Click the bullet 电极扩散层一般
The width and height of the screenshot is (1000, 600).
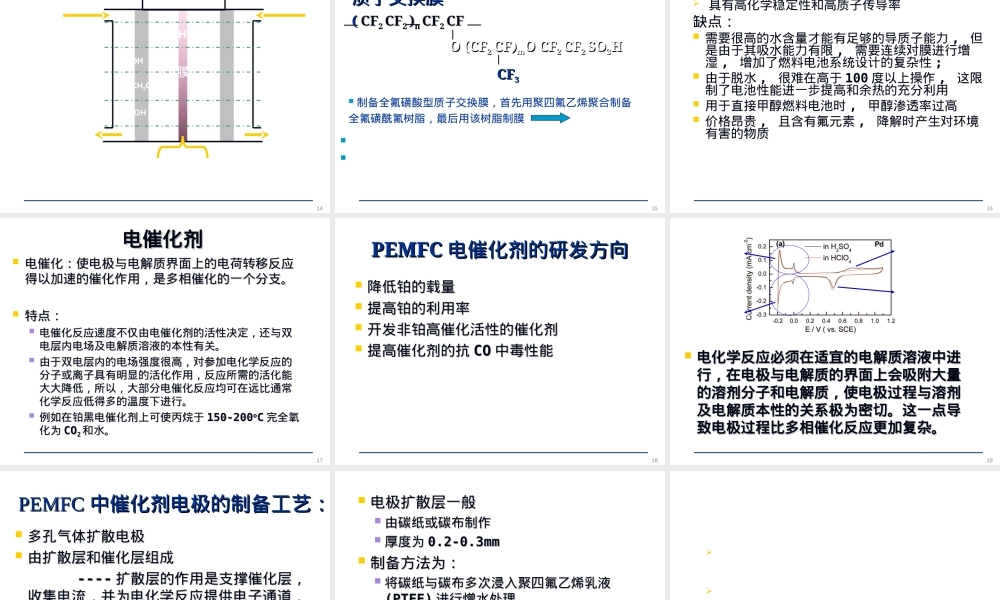[423, 502]
